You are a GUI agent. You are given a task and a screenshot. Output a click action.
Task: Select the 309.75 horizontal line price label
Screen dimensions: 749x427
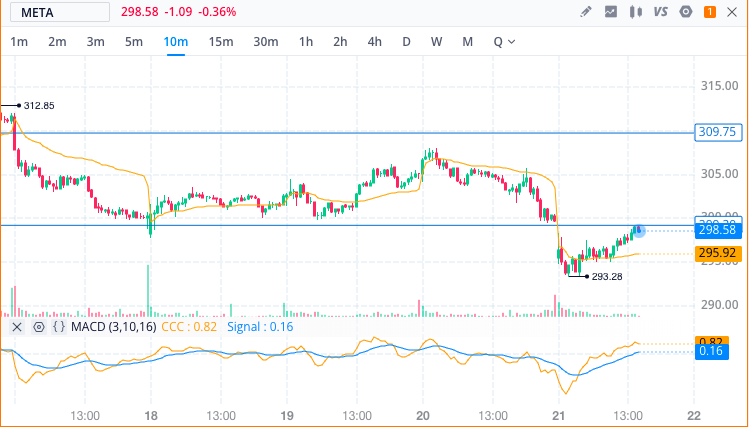pos(718,132)
